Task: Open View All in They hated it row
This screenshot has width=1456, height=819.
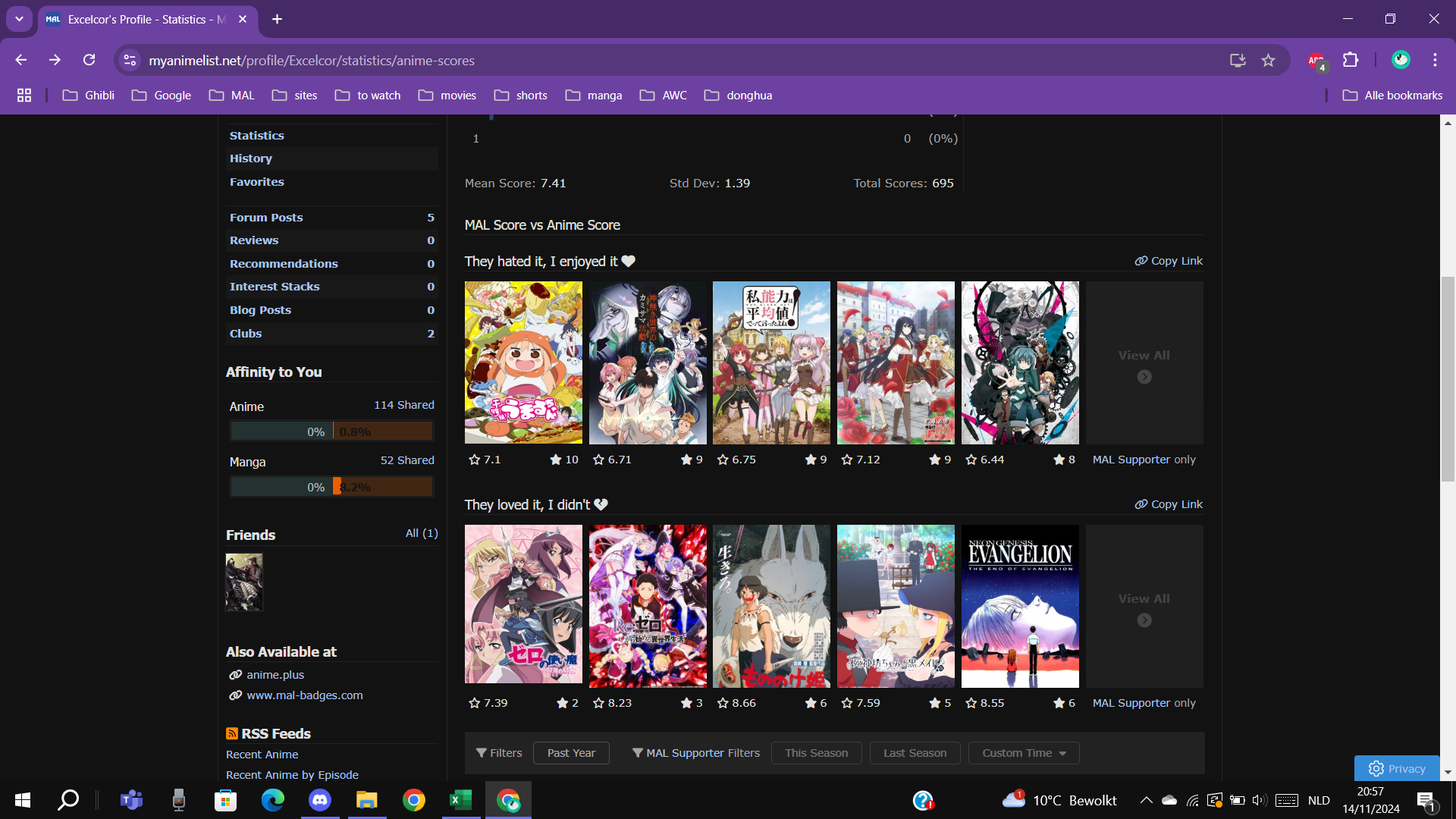Action: pos(1144,362)
